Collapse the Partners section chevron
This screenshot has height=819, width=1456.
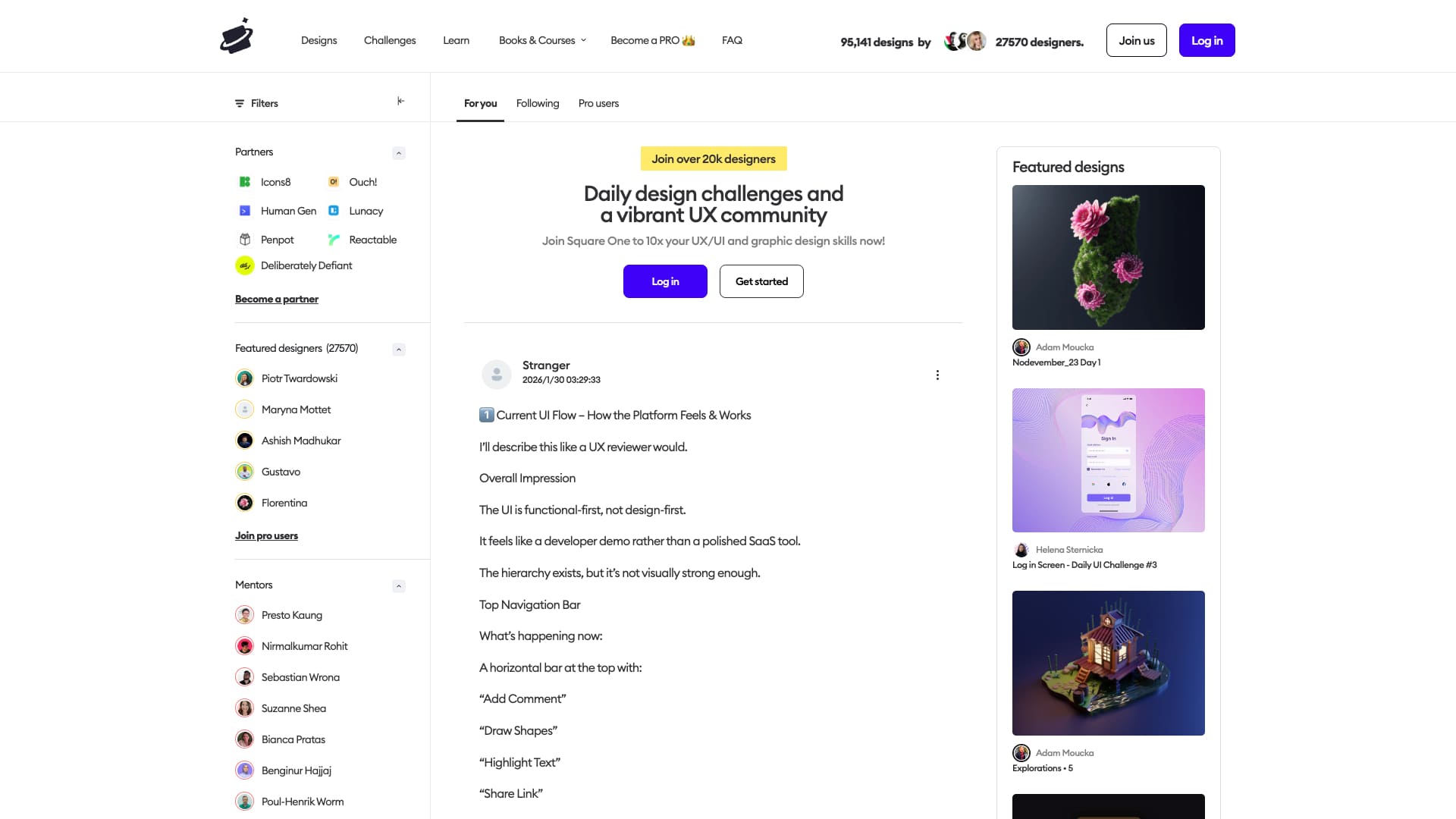399,153
